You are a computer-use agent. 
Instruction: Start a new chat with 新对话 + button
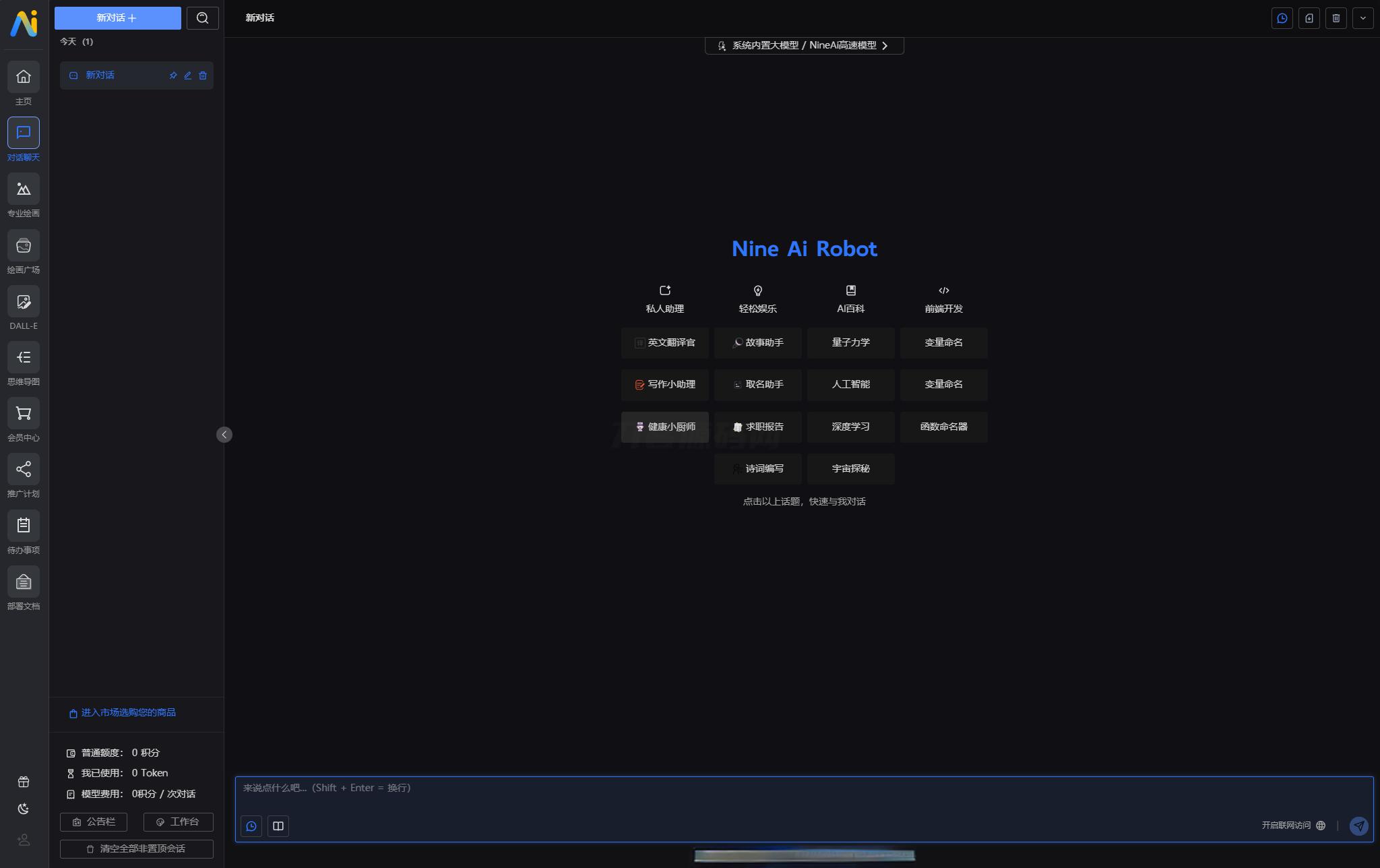(118, 18)
